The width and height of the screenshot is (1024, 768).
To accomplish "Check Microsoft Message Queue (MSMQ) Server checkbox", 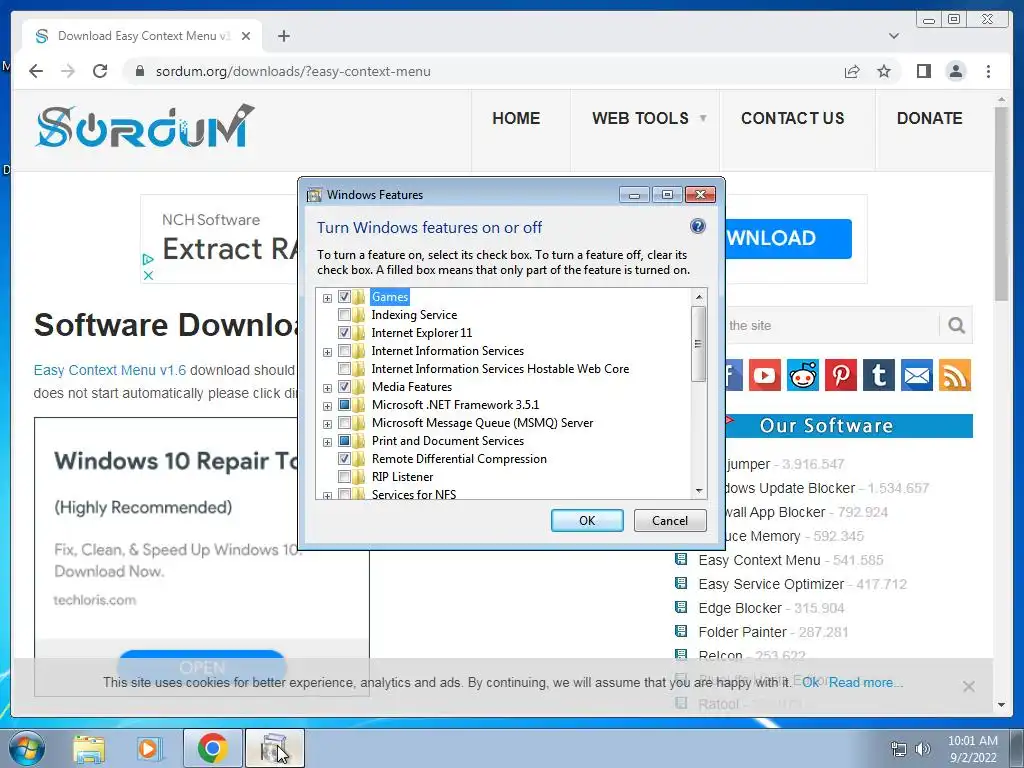I will (x=344, y=423).
